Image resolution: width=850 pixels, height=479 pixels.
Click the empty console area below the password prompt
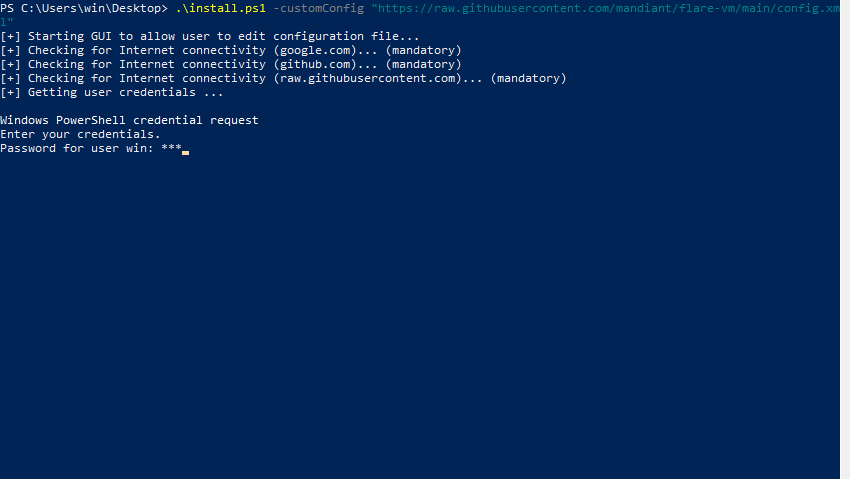[400, 320]
